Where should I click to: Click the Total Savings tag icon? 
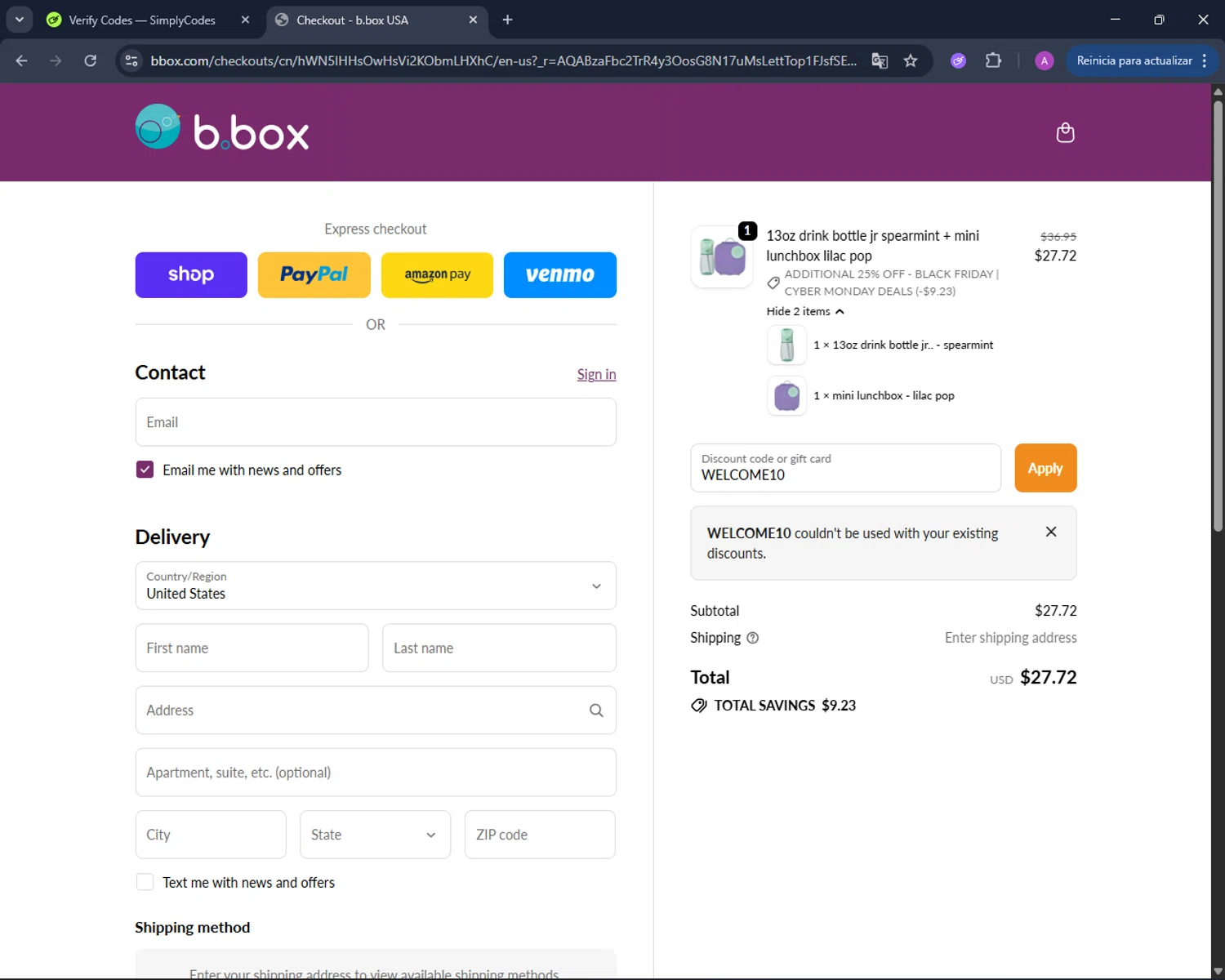coord(699,706)
